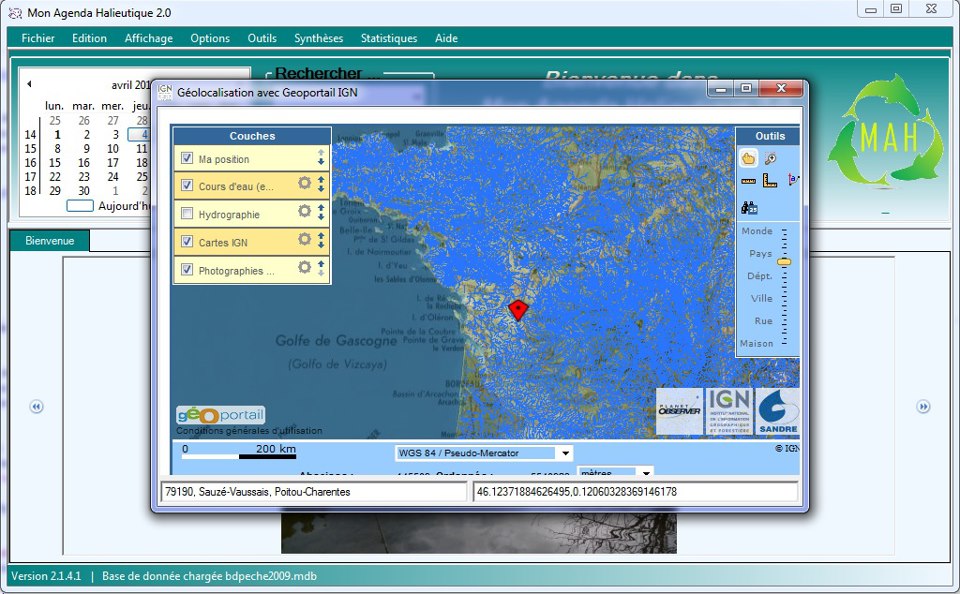
Task: Move Cartes IGN layer down
Action: tap(321, 245)
